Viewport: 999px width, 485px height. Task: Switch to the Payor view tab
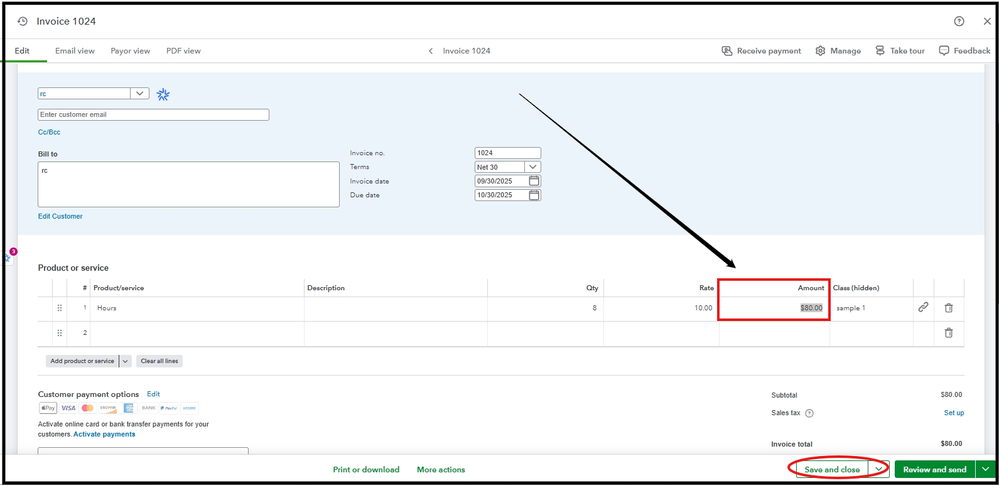(x=131, y=51)
